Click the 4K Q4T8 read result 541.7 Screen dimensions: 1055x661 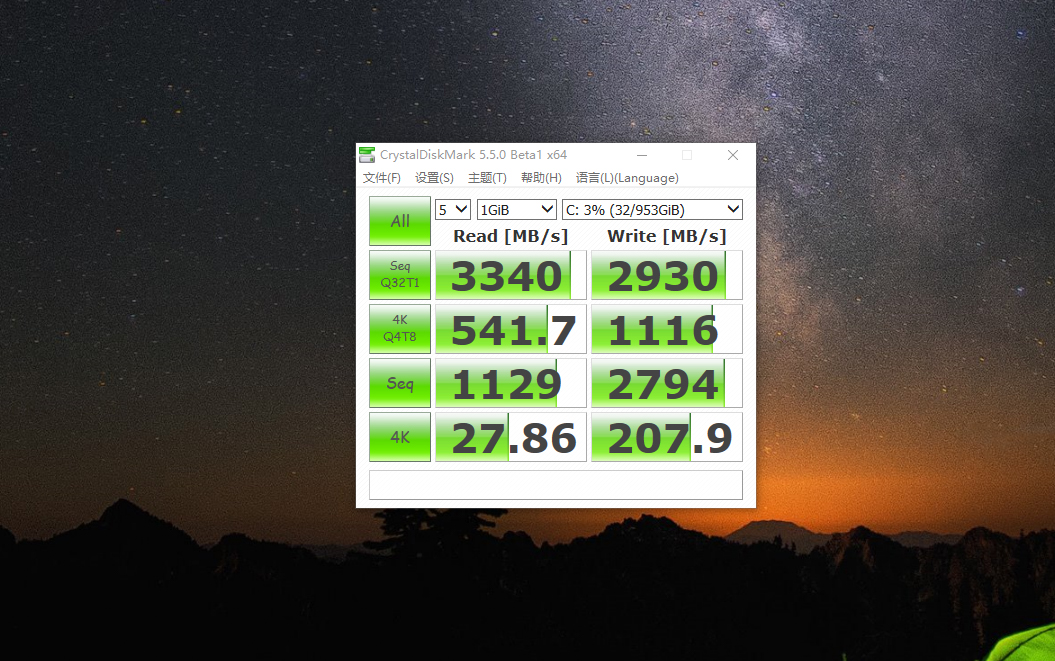(511, 328)
